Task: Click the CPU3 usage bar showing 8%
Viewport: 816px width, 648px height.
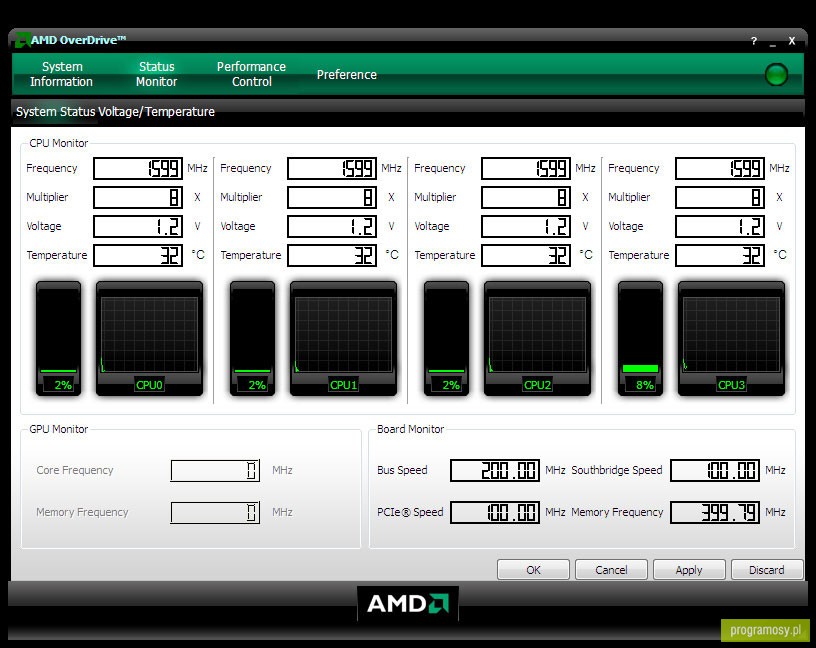Action: tap(641, 338)
